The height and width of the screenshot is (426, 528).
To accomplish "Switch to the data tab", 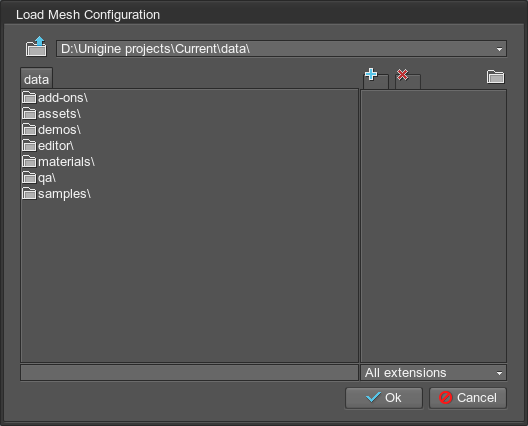I will point(36,79).
